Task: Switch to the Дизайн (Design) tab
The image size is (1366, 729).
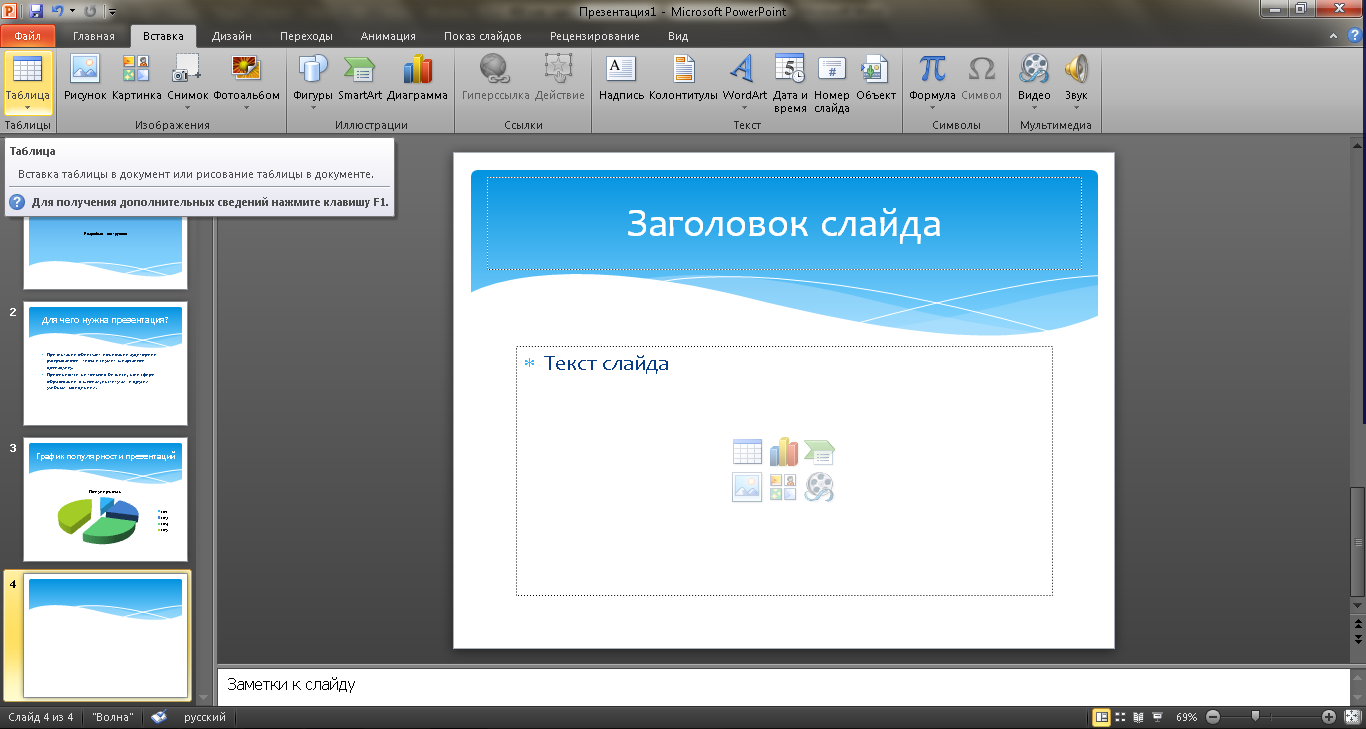Action: [231, 36]
